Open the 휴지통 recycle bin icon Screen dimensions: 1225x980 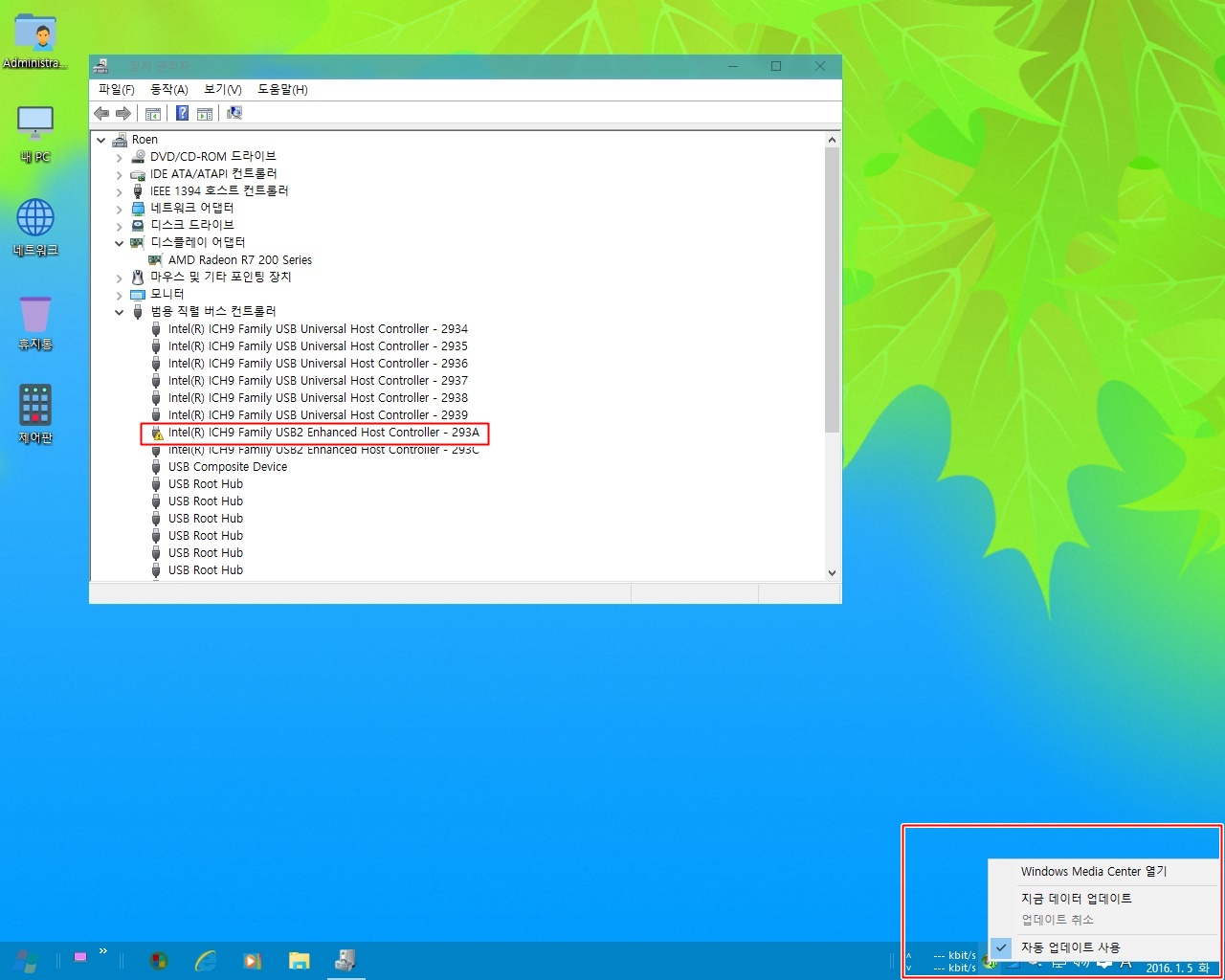click(x=35, y=322)
